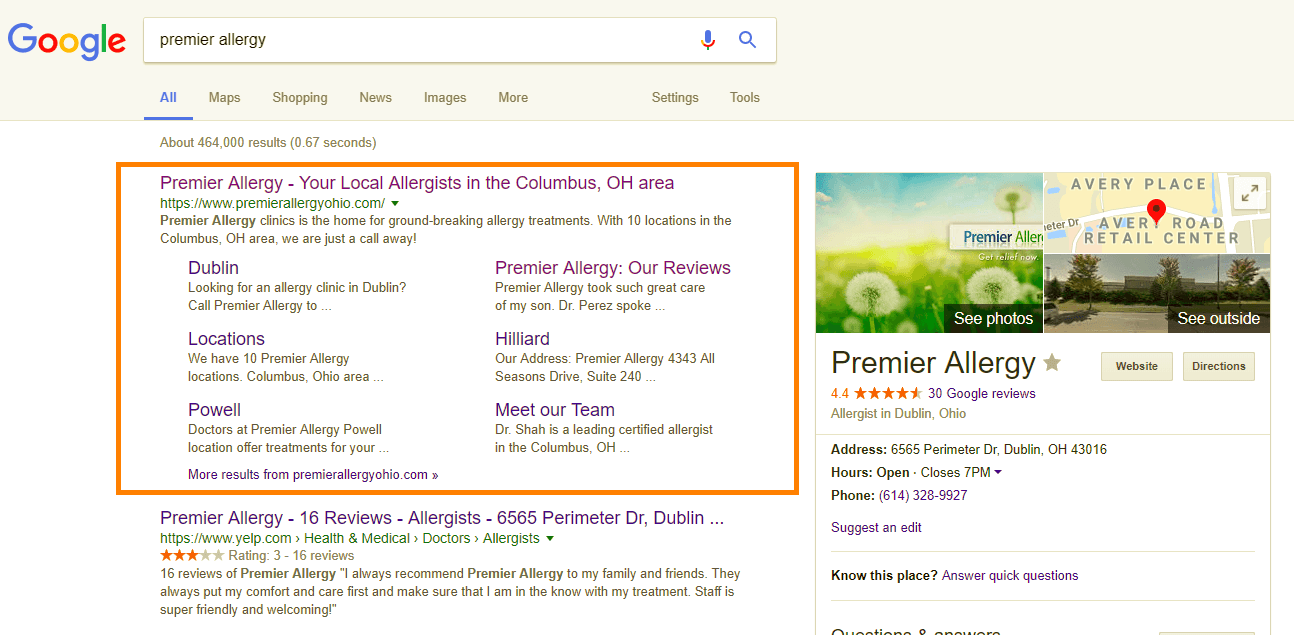
Task: Open the Locations sitelink
Action: 226,339
